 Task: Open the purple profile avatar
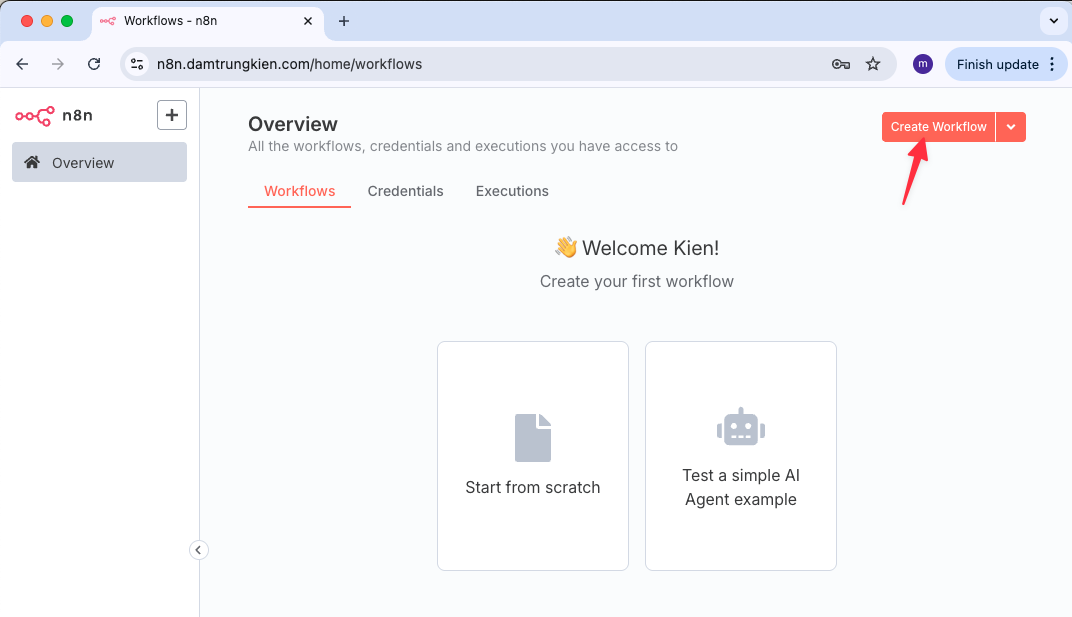922,64
